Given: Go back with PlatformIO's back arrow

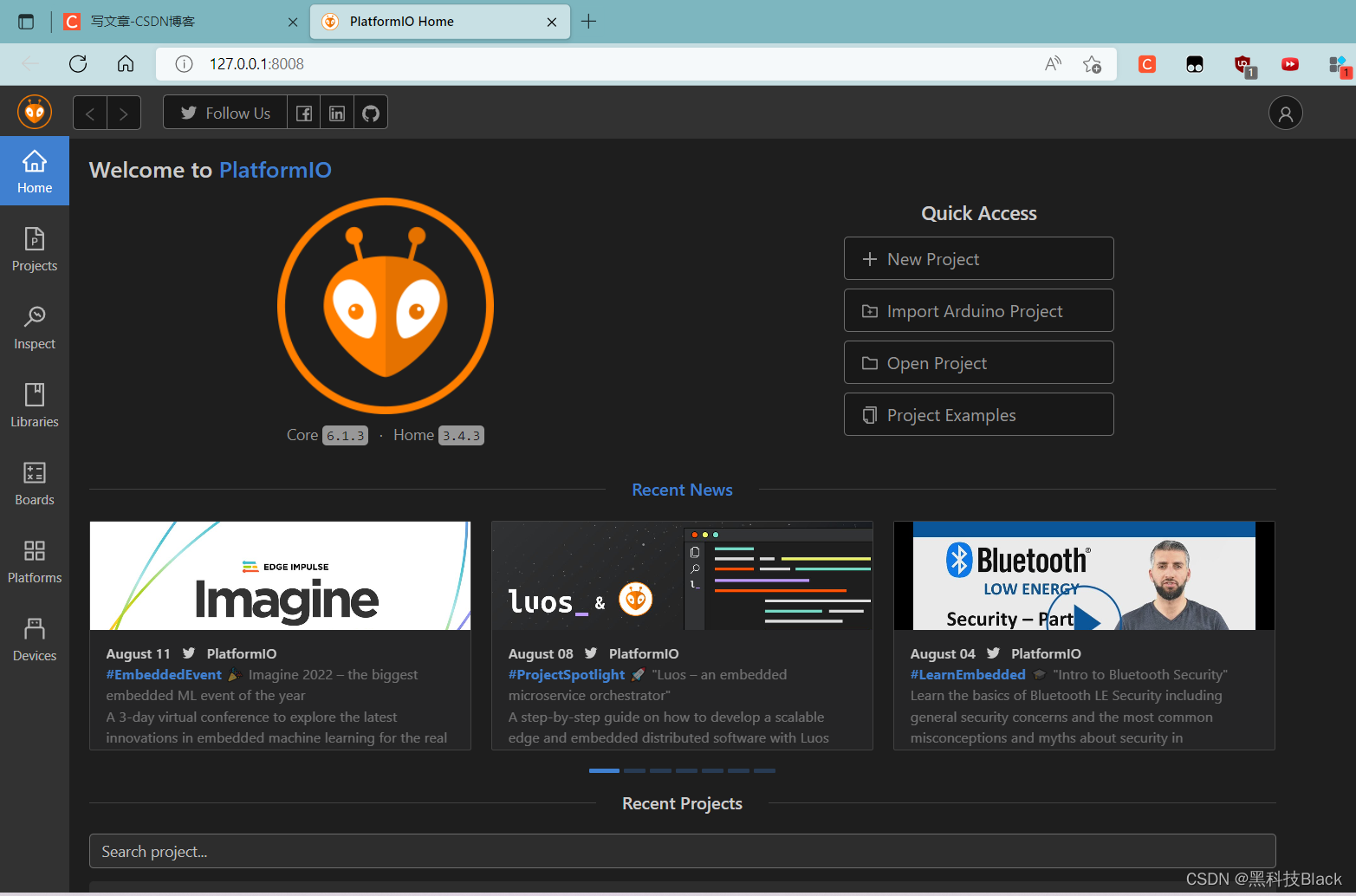Looking at the screenshot, I should click(x=90, y=113).
